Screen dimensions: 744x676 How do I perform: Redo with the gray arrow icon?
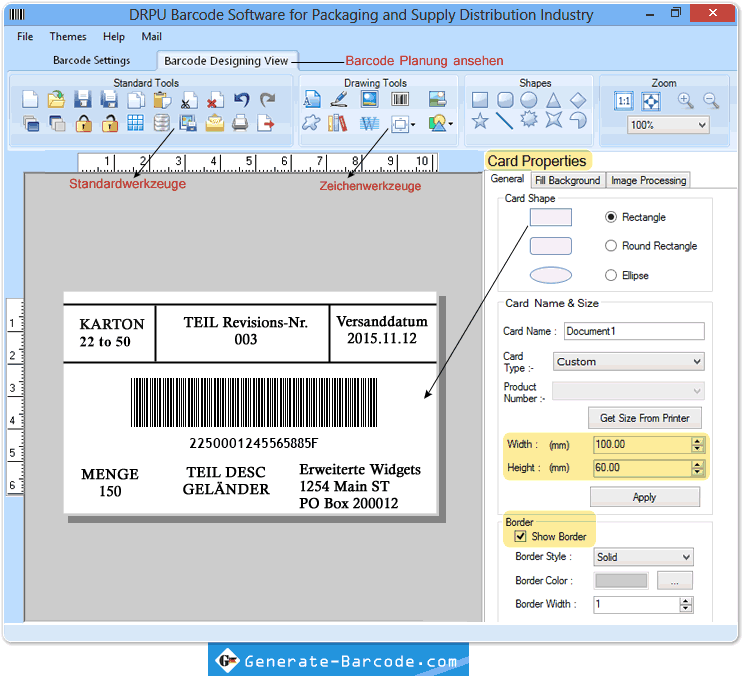(x=268, y=100)
